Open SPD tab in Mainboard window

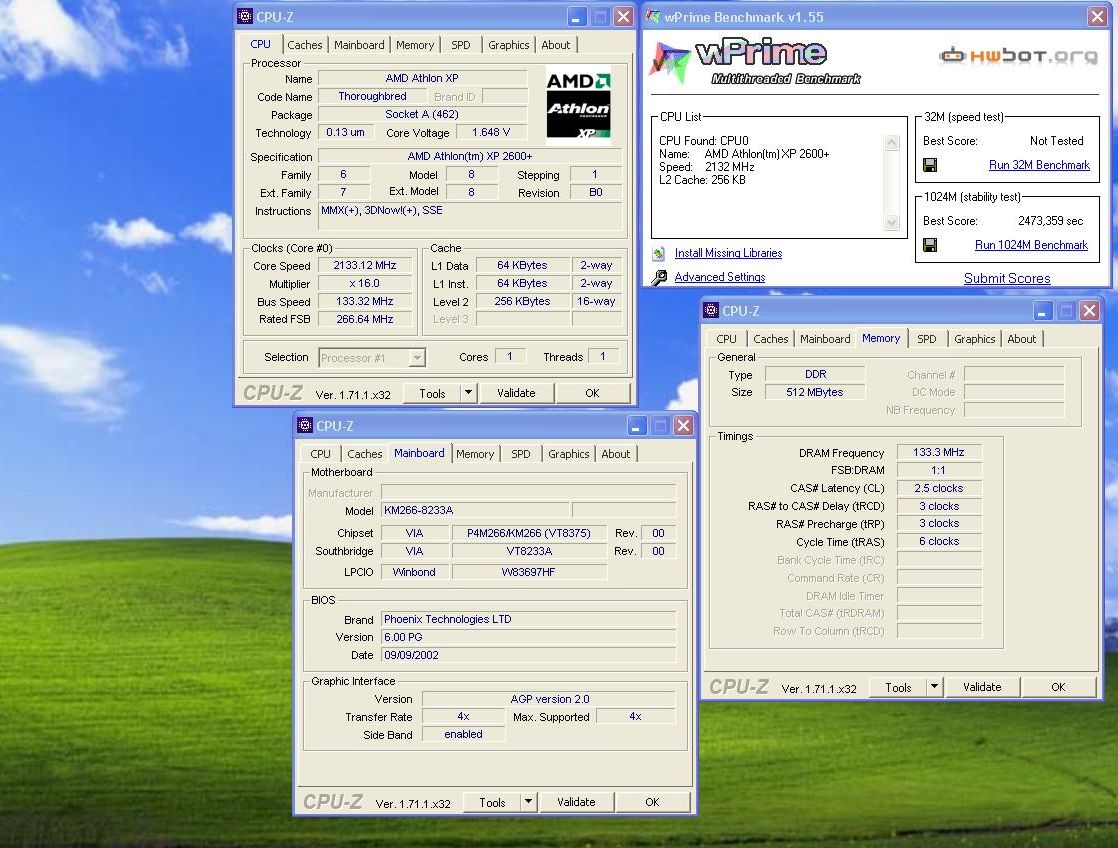520,454
